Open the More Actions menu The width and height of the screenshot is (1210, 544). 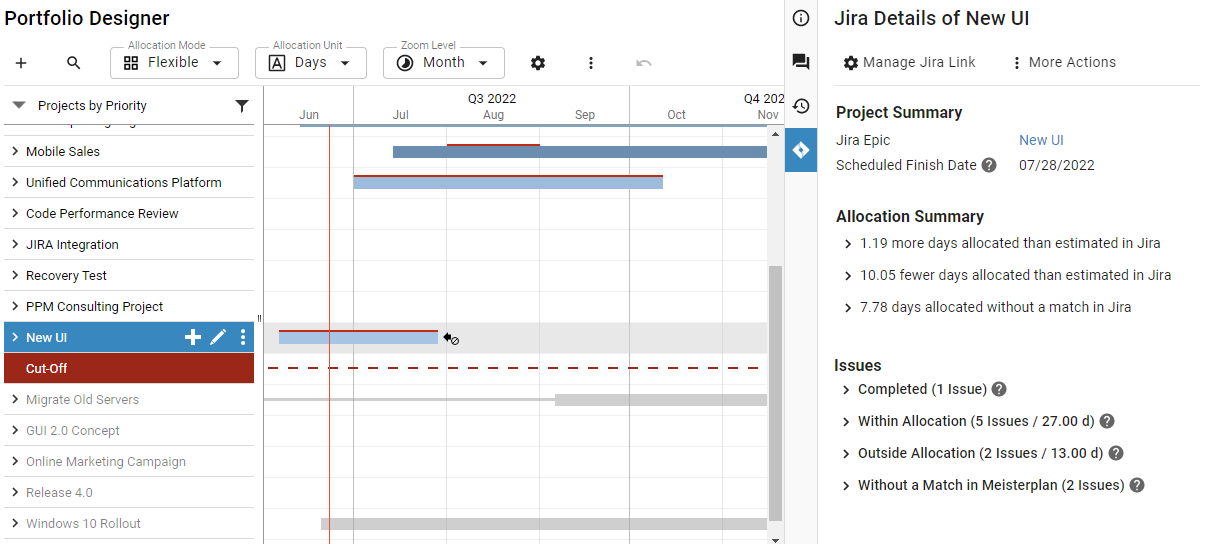[x=1063, y=62]
